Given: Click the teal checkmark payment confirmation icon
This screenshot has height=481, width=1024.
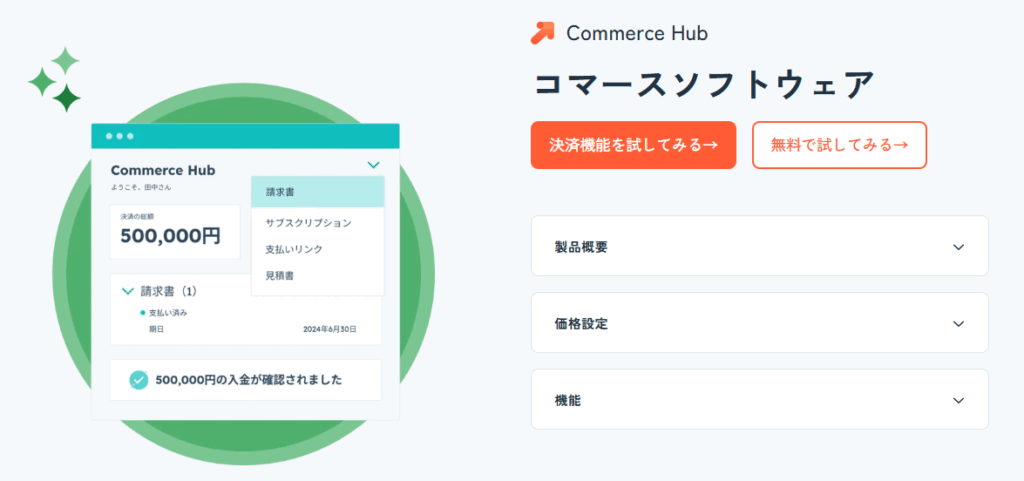Looking at the screenshot, I should [x=138, y=380].
